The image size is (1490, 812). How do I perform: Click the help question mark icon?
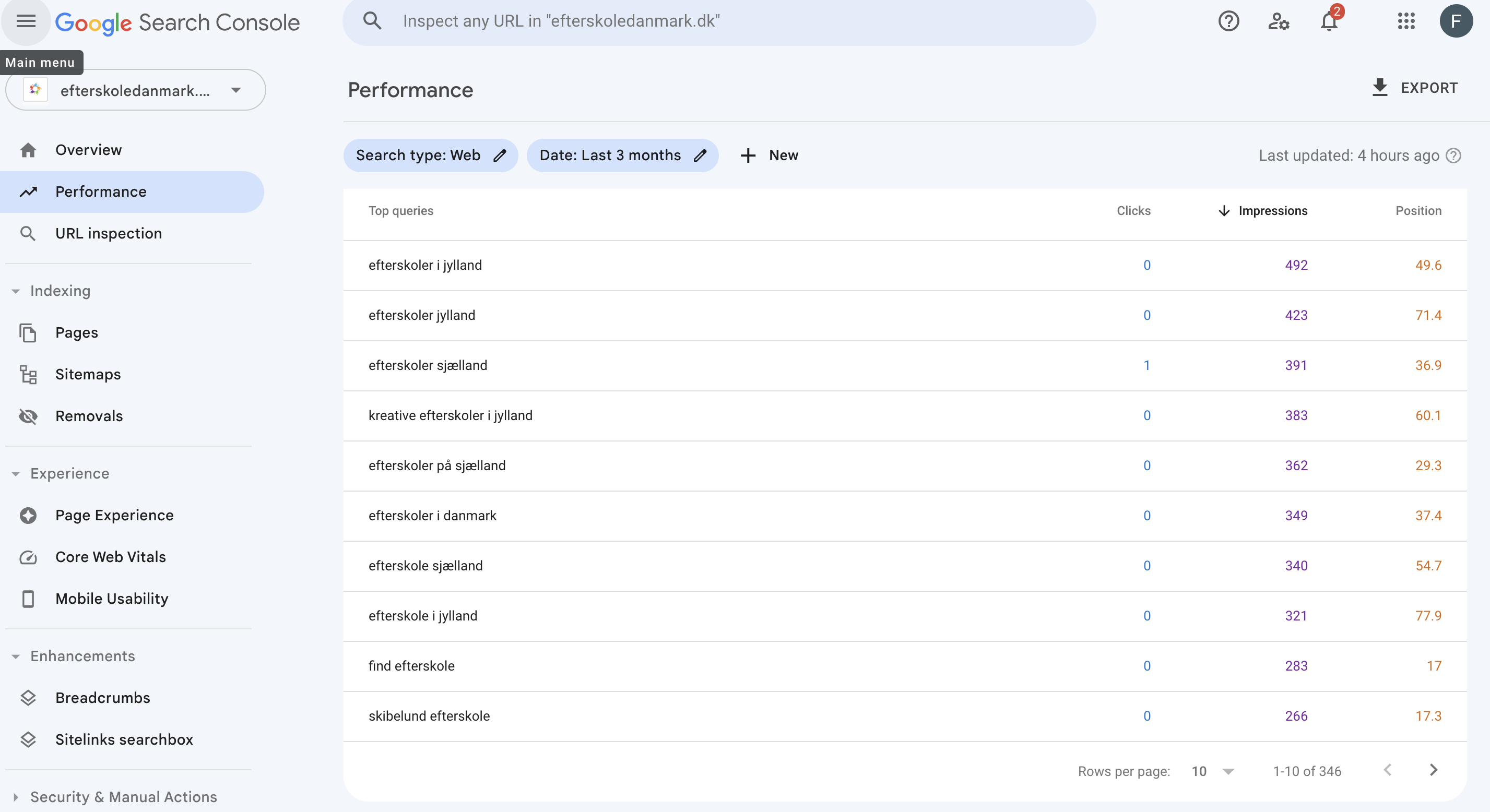pos(1228,22)
